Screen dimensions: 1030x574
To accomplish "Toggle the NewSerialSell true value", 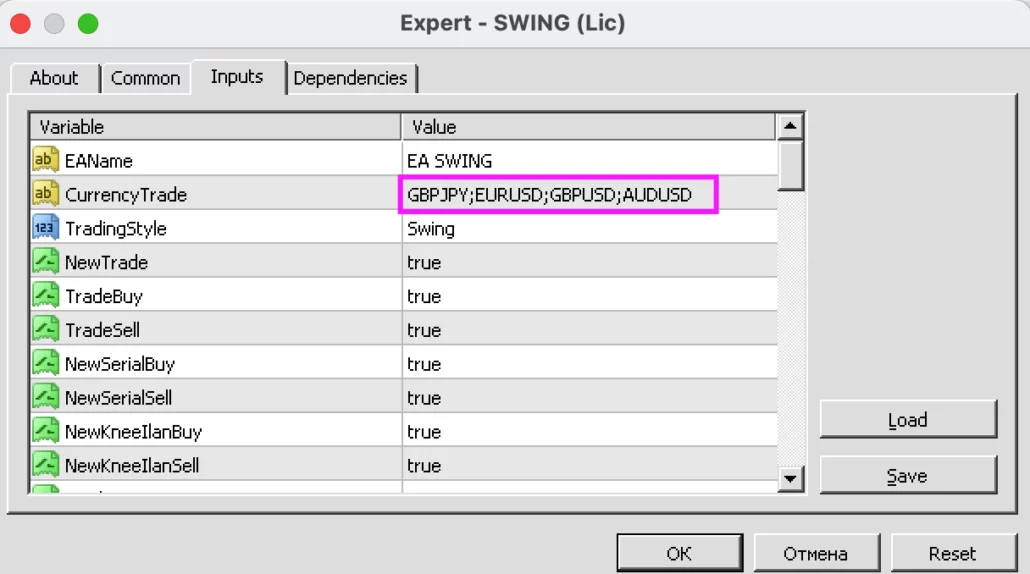I will 589,397.
